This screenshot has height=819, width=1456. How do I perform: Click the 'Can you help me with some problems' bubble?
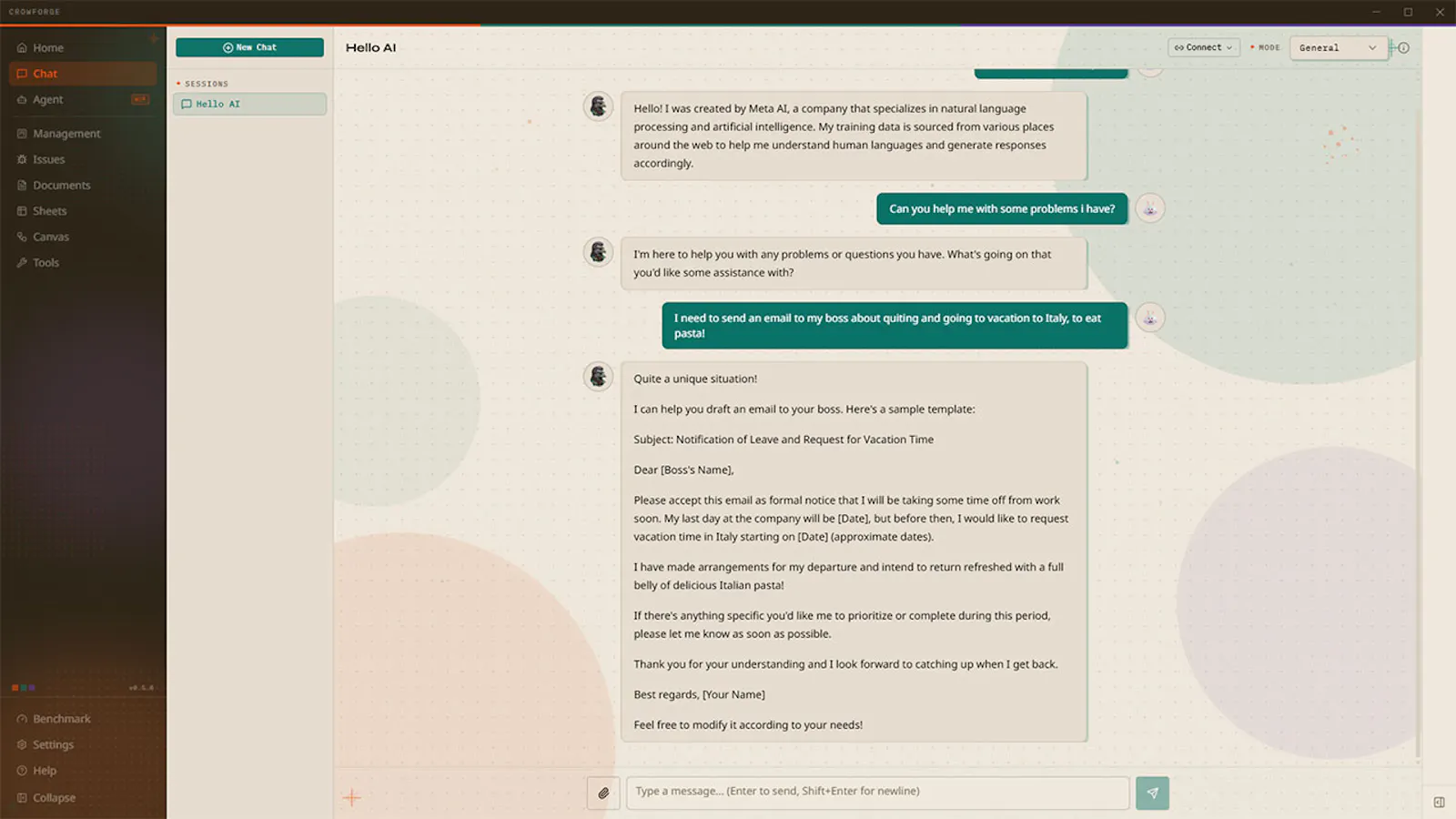pos(1002,208)
